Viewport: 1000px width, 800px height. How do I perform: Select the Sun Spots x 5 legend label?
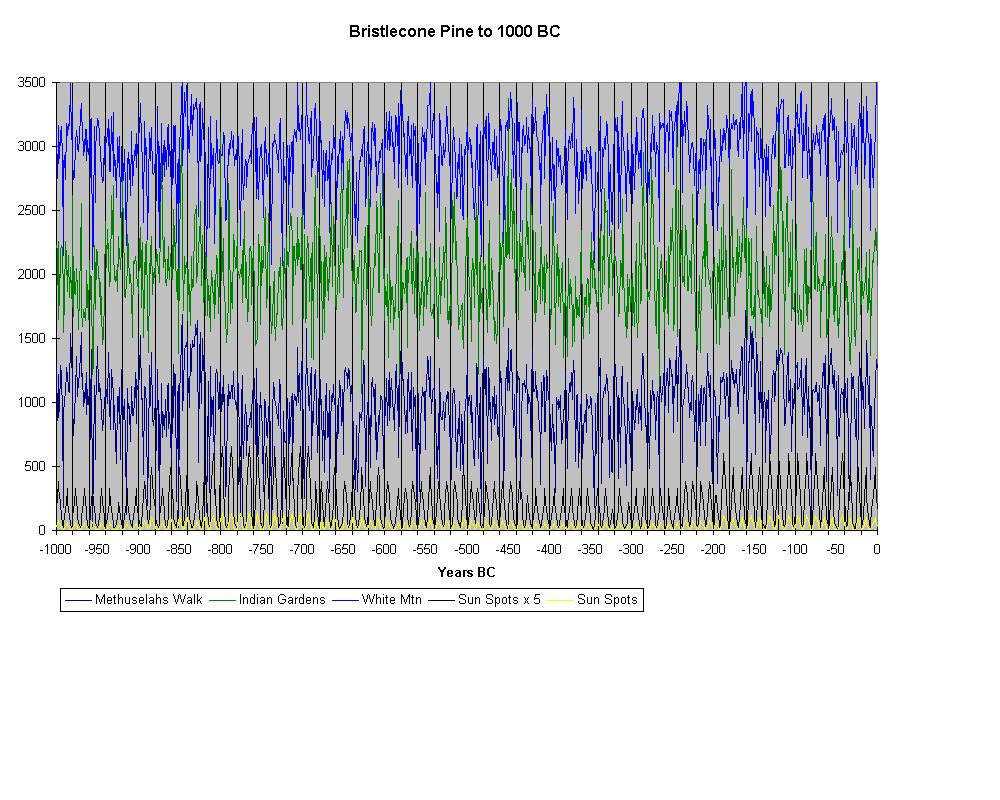click(x=499, y=600)
